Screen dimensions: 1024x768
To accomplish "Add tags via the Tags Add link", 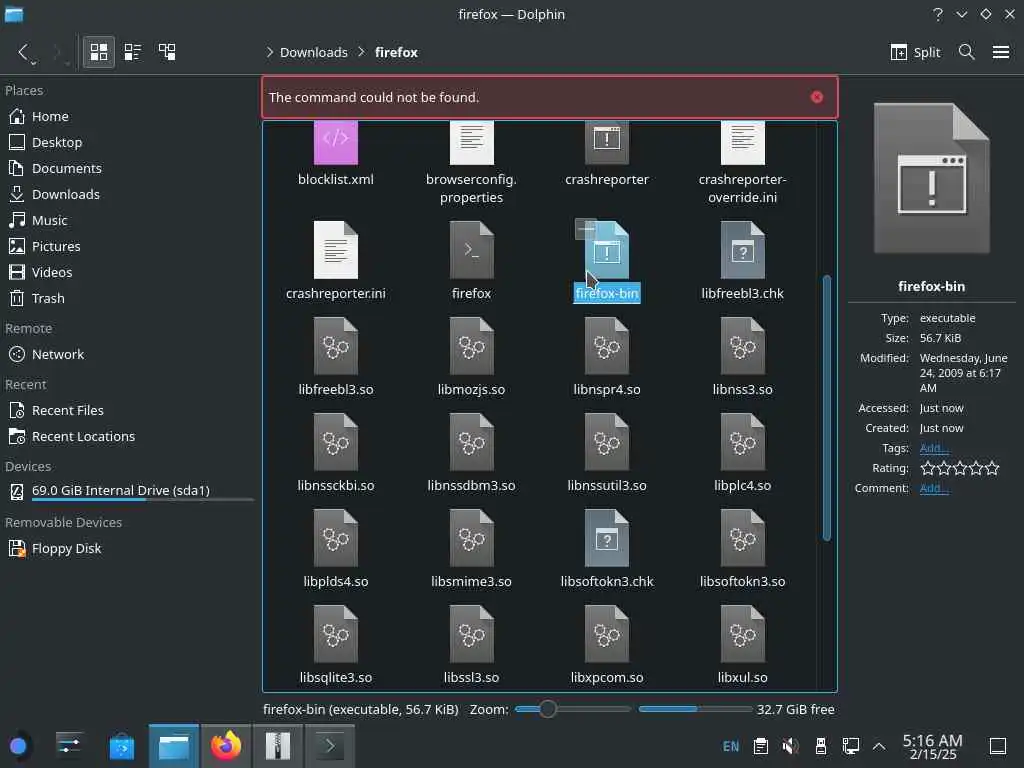I will pos(933,448).
